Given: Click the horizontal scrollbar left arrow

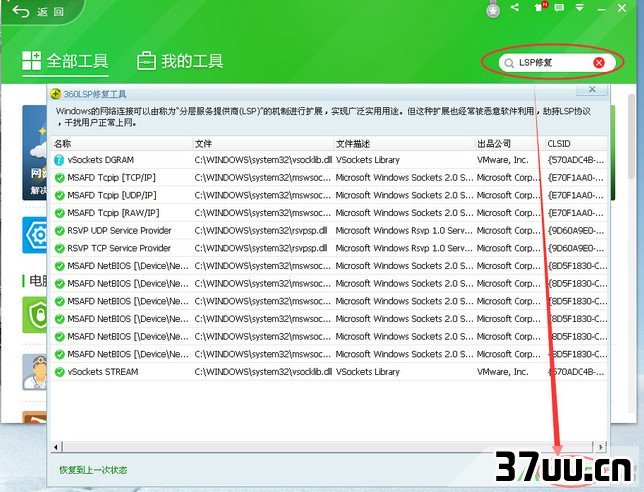Looking at the screenshot, I should [56, 447].
